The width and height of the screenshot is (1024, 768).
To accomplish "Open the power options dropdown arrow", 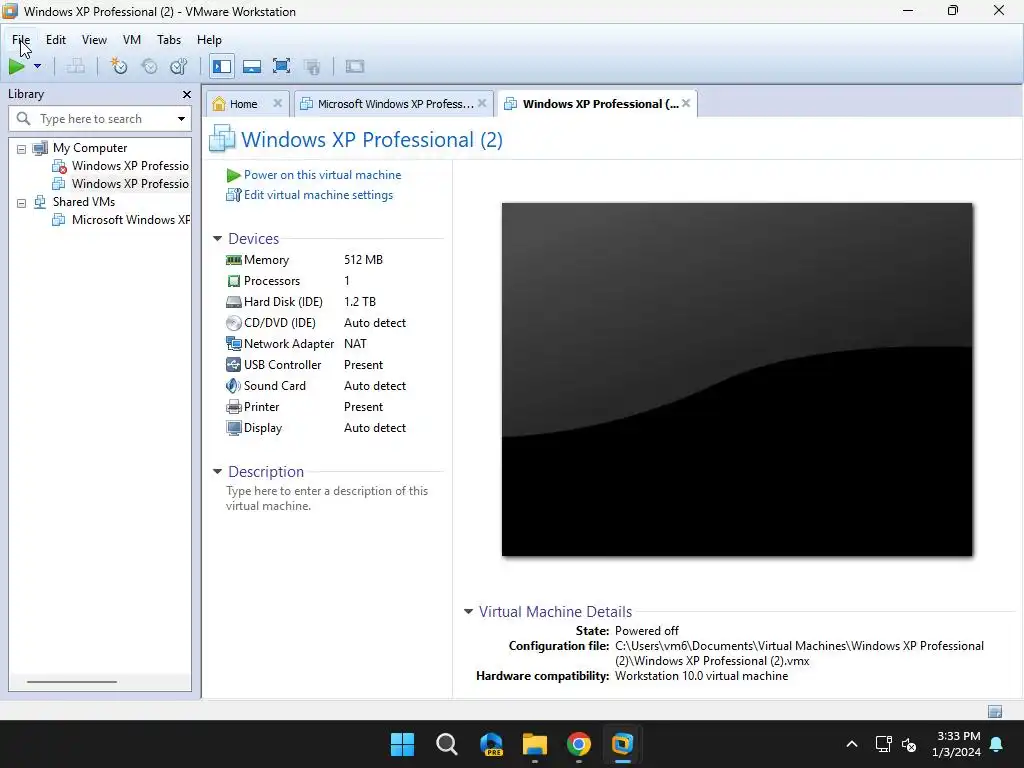I will pos(37,66).
